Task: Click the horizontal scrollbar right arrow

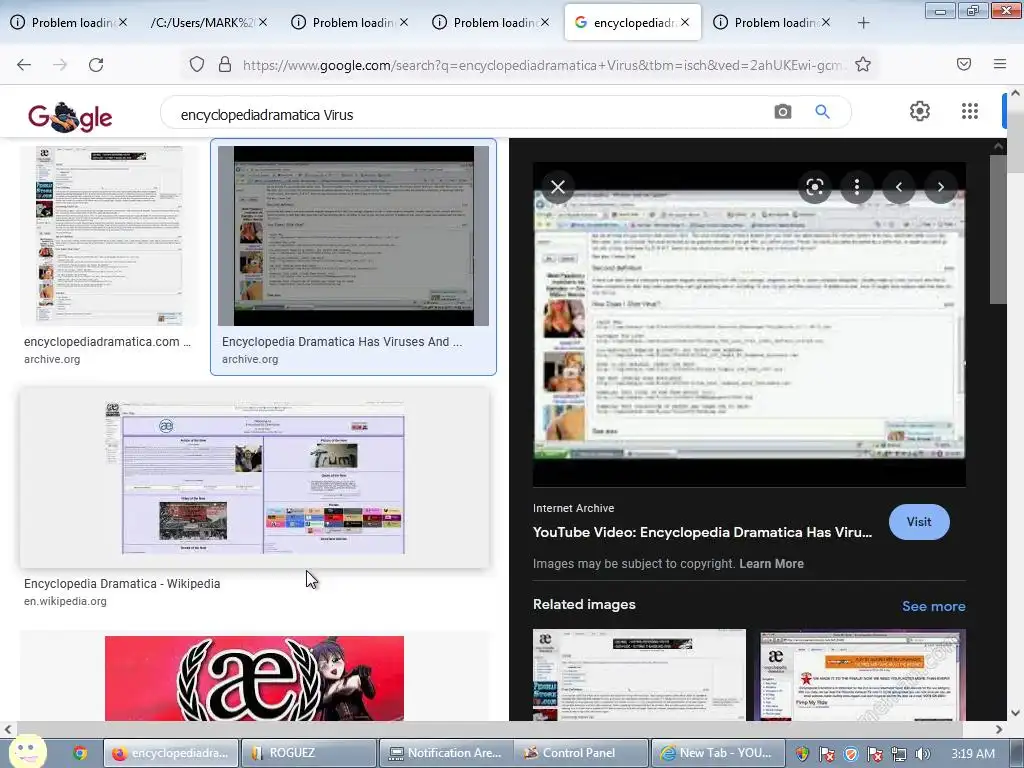Action: (x=999, y=729)
